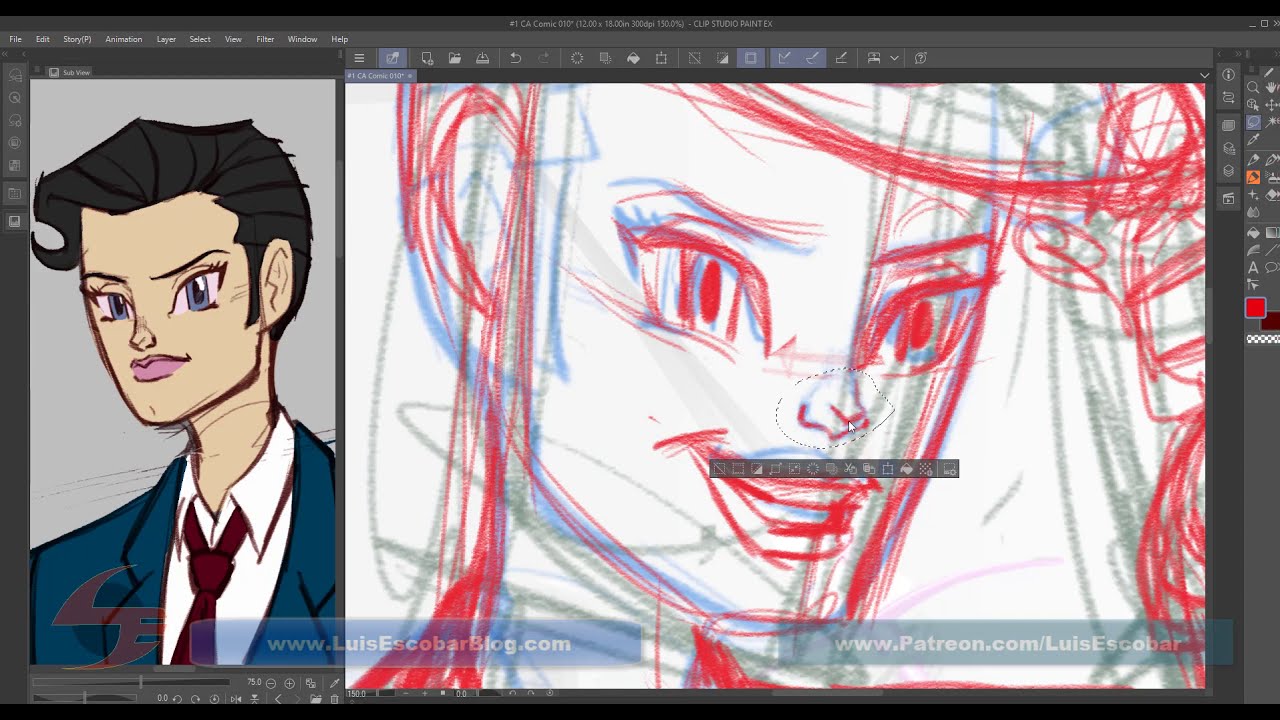This screenshot has width=1280, height=720.
Task: Click the Clear Outside Selection icon
Action: tap(605, 58)
